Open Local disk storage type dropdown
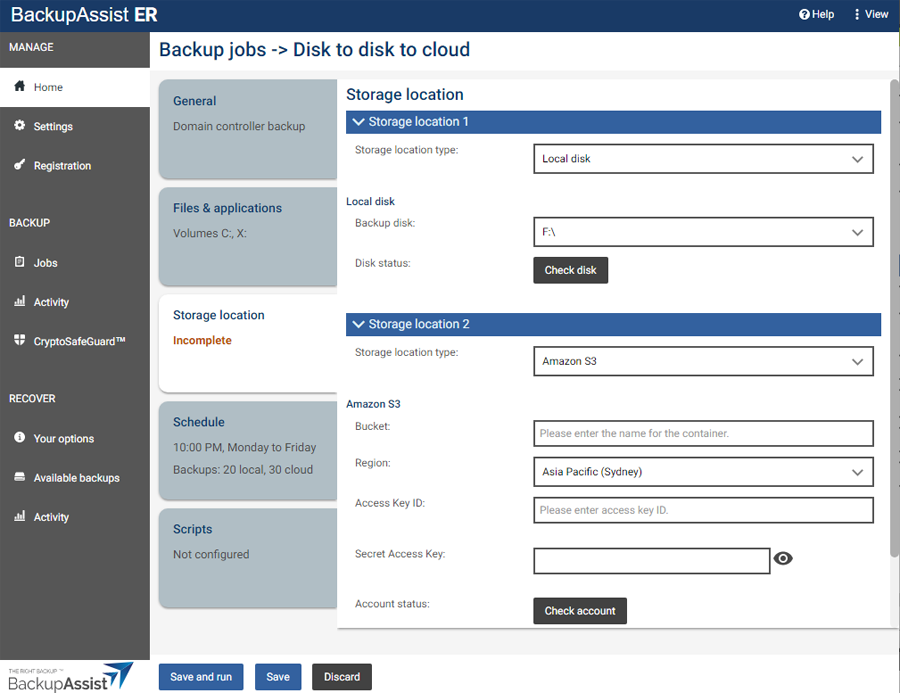 point(703,158)
